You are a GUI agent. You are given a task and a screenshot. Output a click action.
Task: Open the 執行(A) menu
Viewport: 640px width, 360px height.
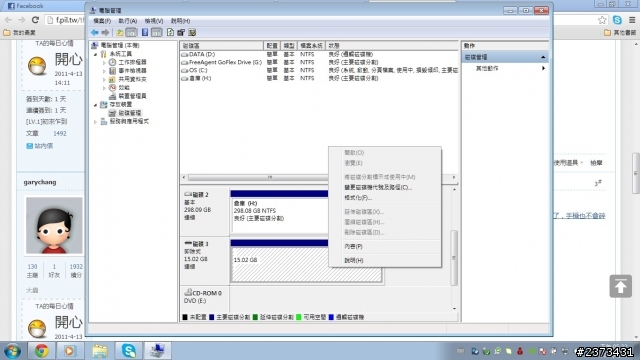click(128, 21)
